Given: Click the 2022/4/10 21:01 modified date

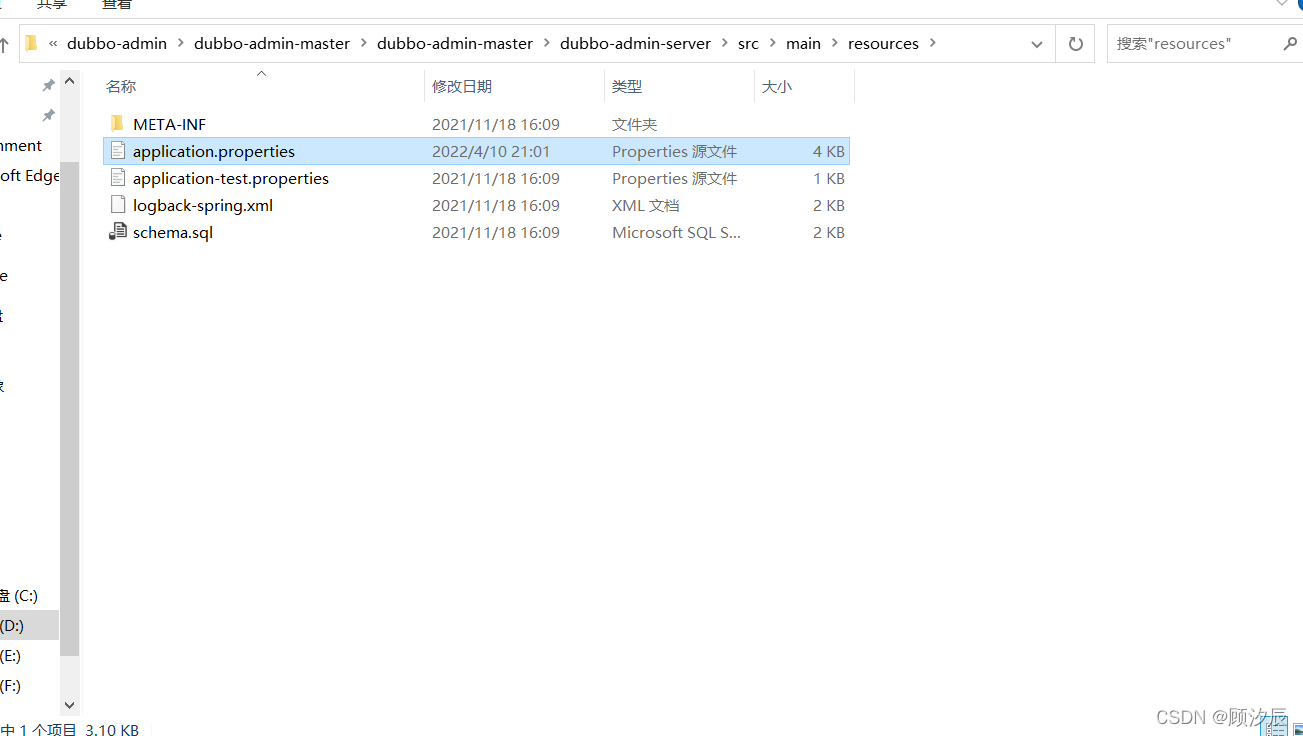Looking at the screenshot, I should (491, 151).
